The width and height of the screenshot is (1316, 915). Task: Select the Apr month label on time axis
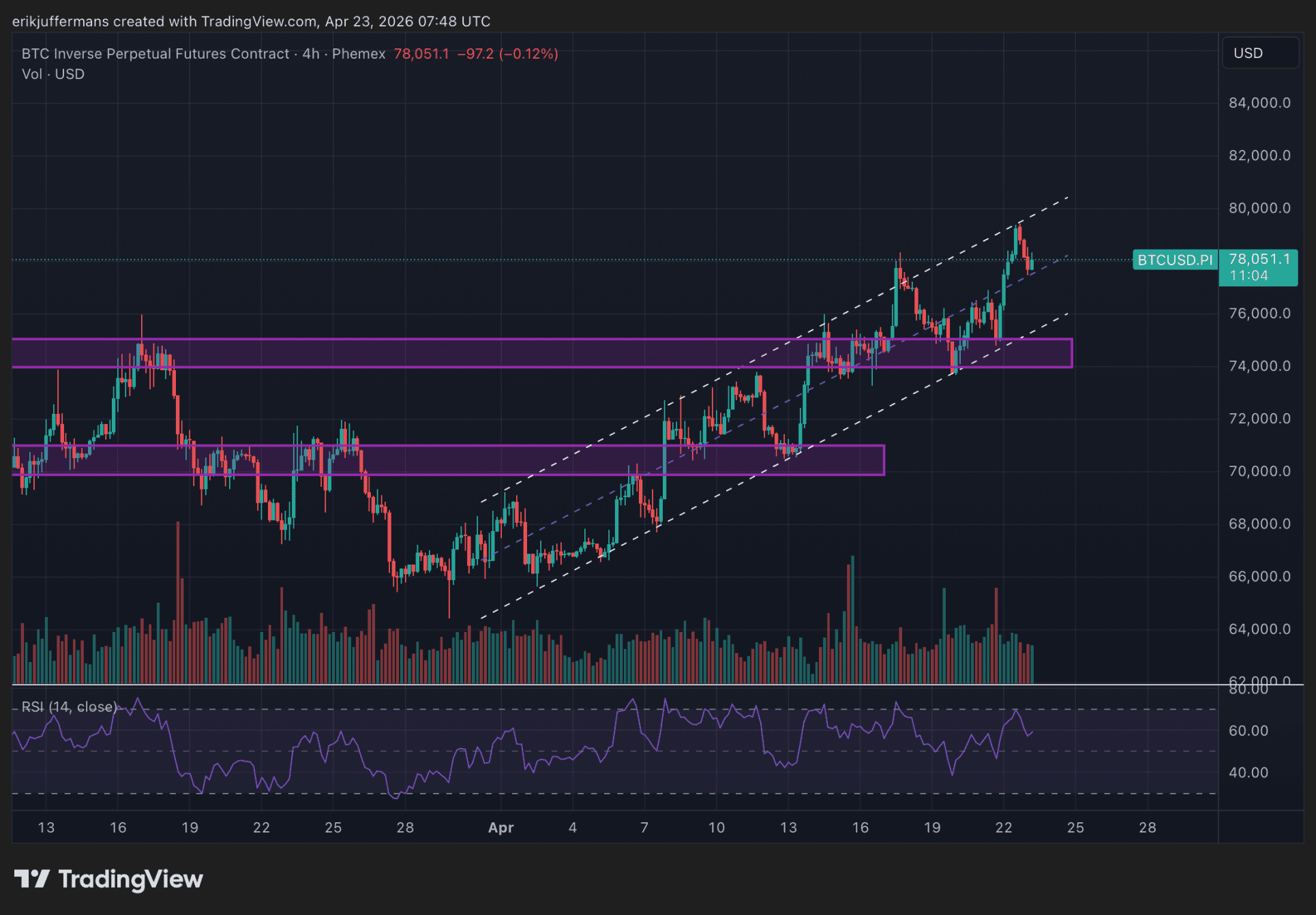pos(500,828)
